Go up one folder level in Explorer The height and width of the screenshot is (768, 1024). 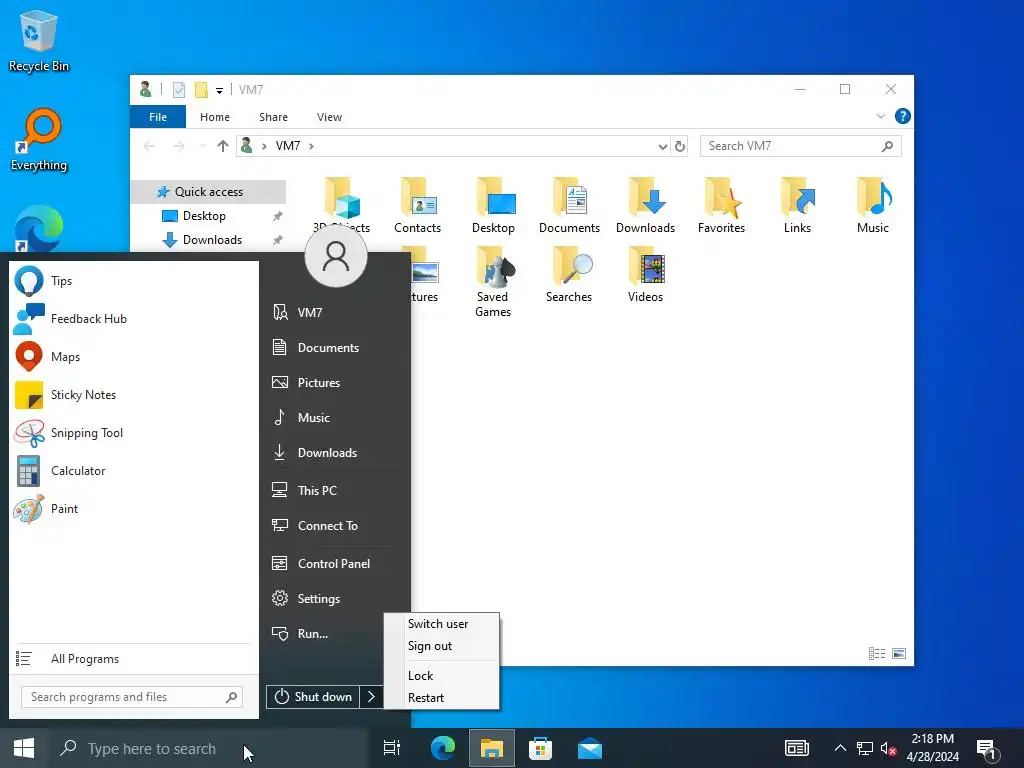pos(223,146)
